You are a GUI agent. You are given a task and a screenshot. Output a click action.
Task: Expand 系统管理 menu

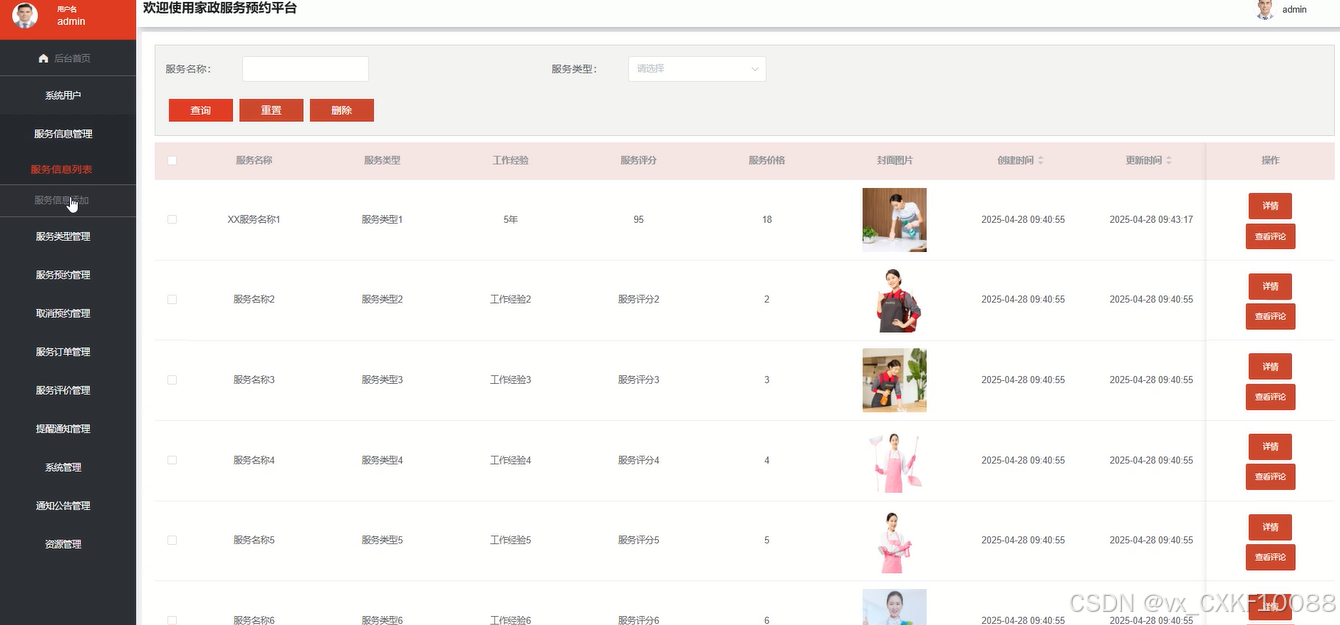(63, 467)
